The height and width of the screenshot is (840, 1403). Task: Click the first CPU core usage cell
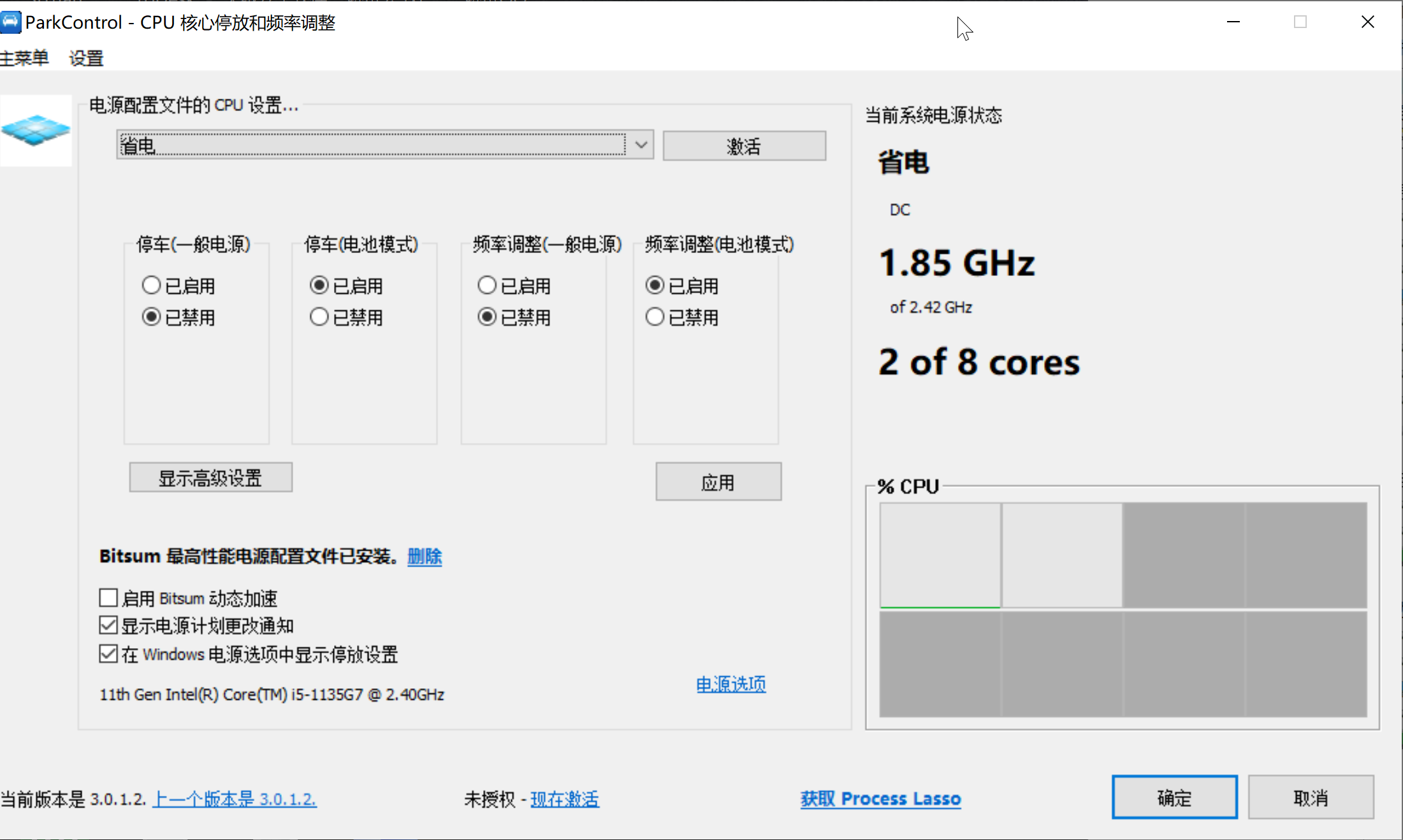click(940, 554)
